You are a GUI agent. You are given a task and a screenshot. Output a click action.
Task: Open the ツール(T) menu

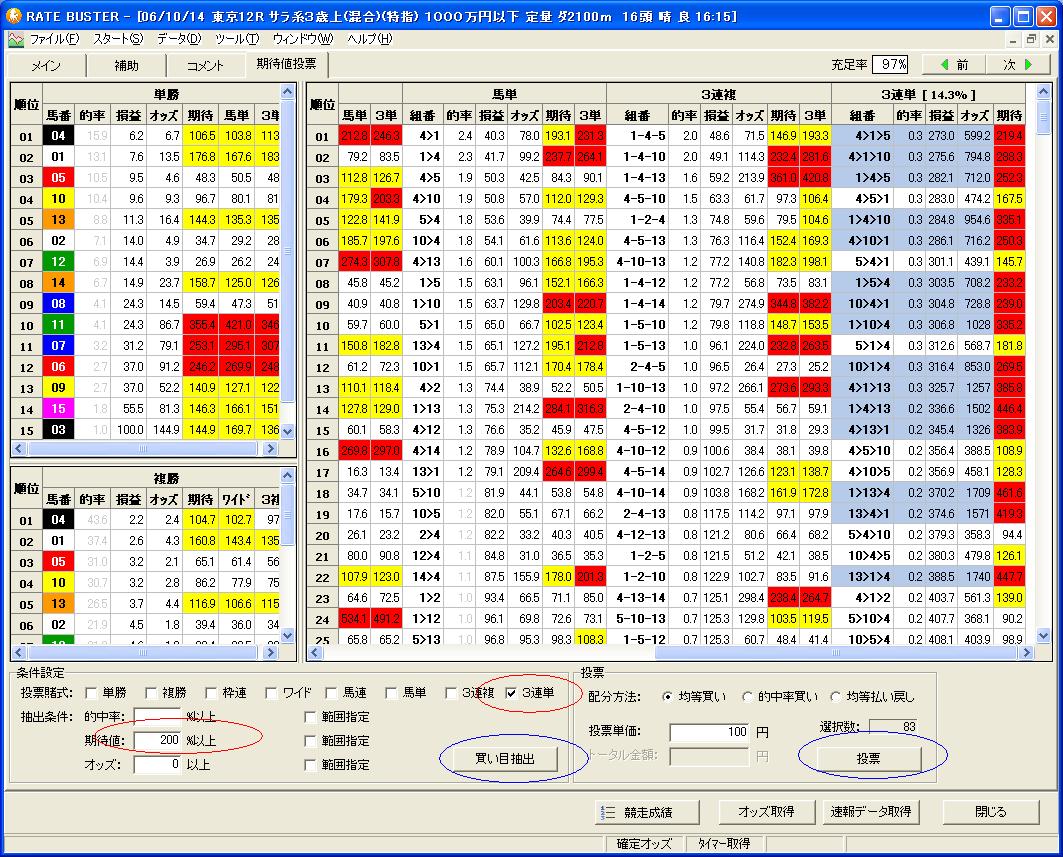(x=237, y=39)
